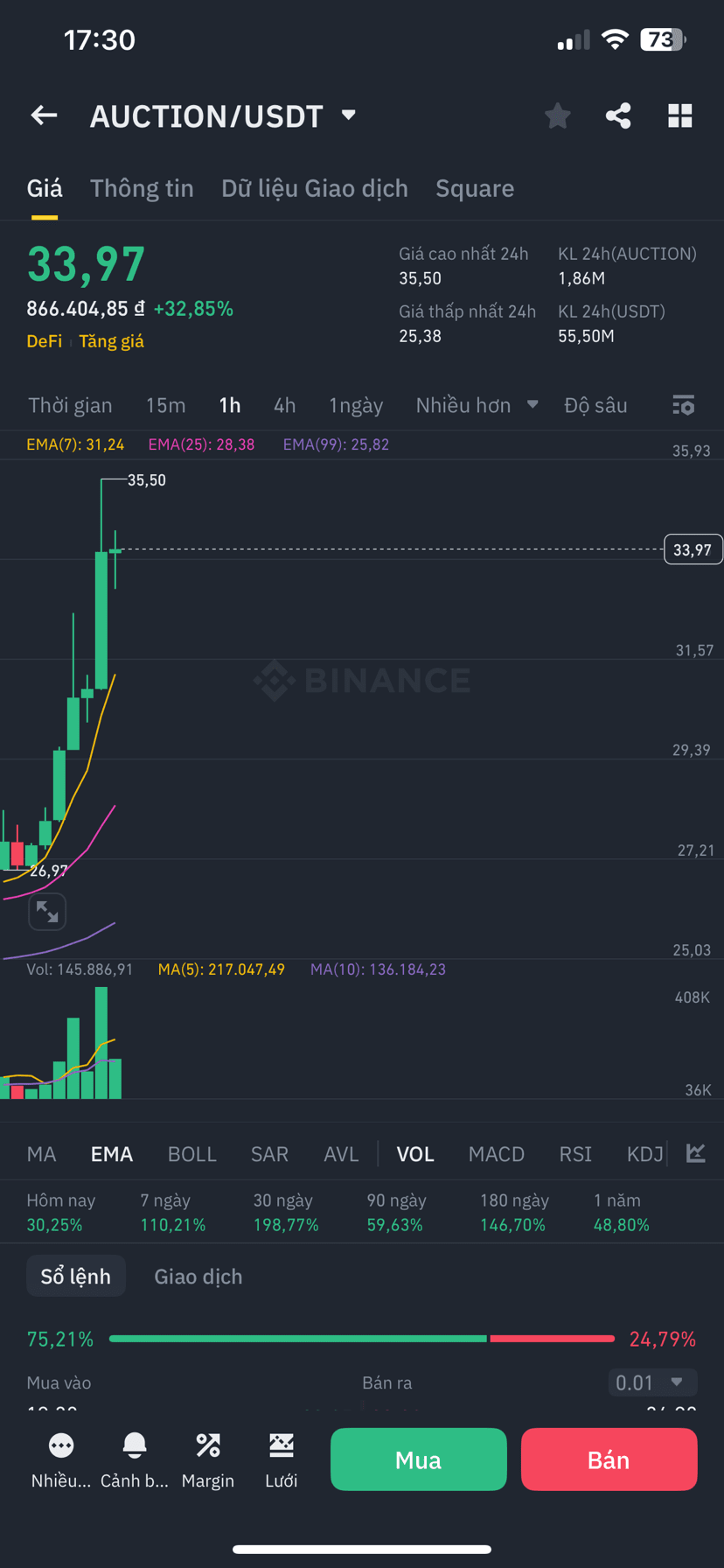Screen dimensions: 724x1568
Task: Toggle the VOL sub-indicator
Action: pyautogui.click(x=415, y=1154)
